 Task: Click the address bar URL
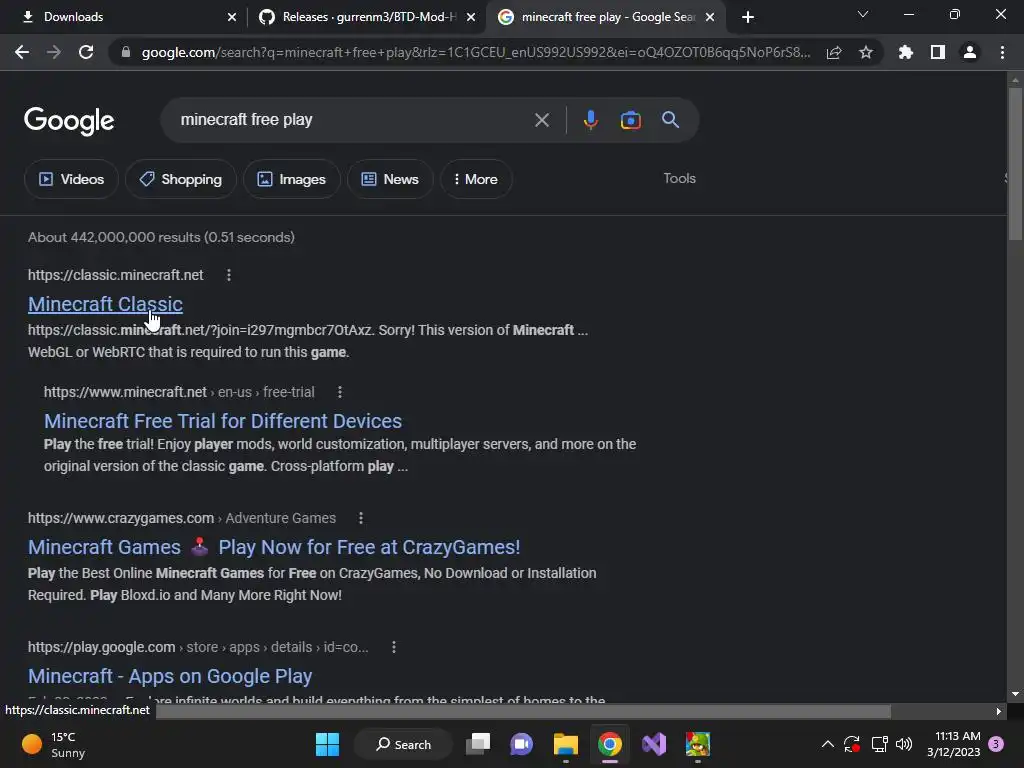pyautogui.click(x=476, y=52)
